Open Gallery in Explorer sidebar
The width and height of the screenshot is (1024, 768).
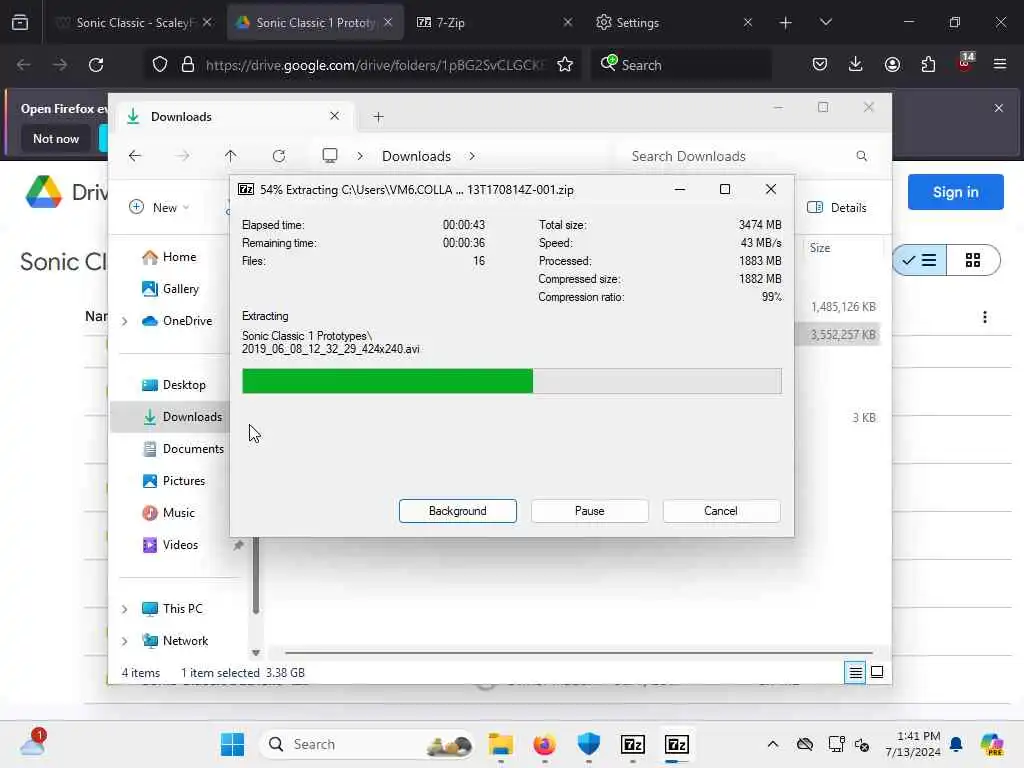point(170,289)
